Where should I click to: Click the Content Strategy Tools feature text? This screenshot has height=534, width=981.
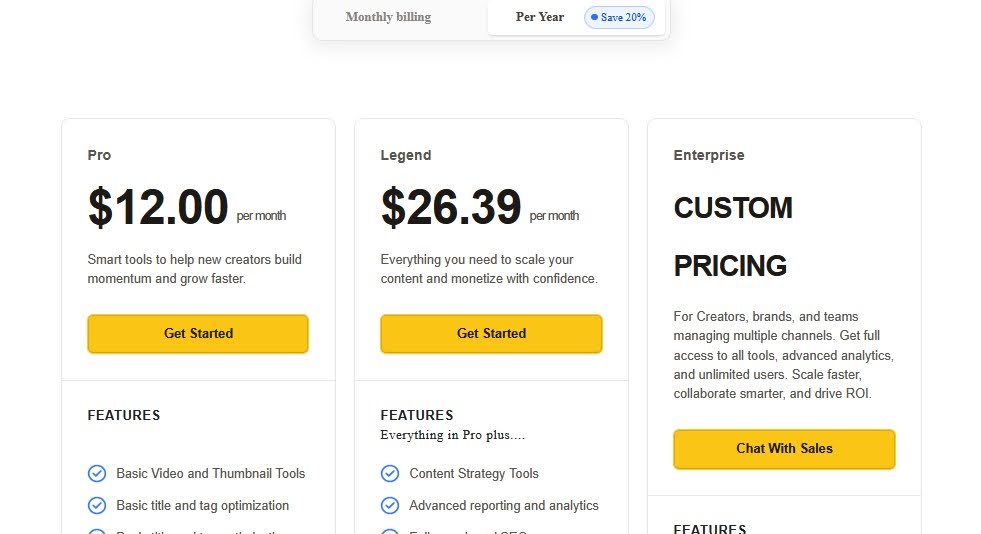pyautogui.click(x=474, y=474)
